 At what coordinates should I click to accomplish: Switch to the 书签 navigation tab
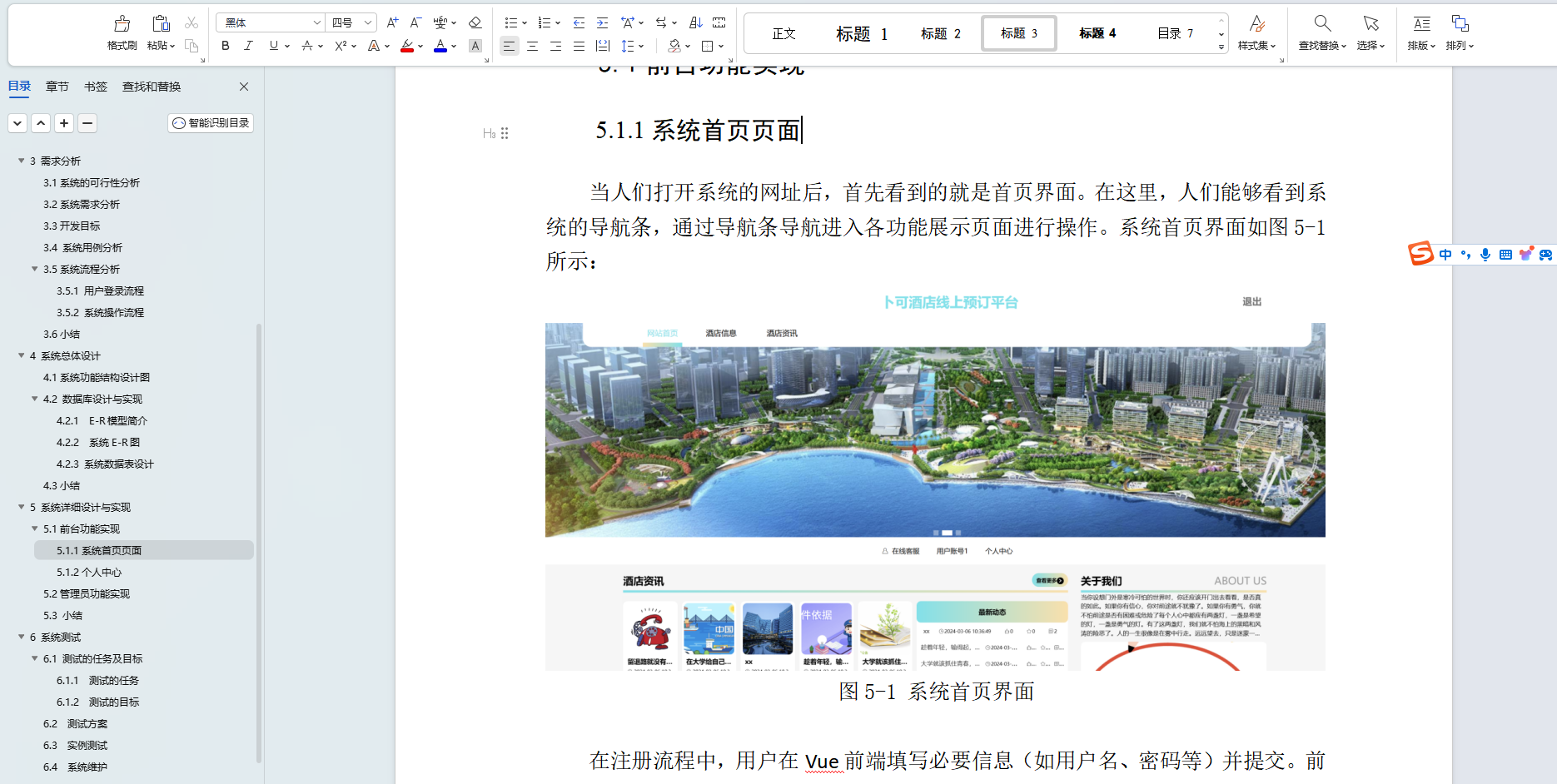pyautogui.click(x=96, y=87)
